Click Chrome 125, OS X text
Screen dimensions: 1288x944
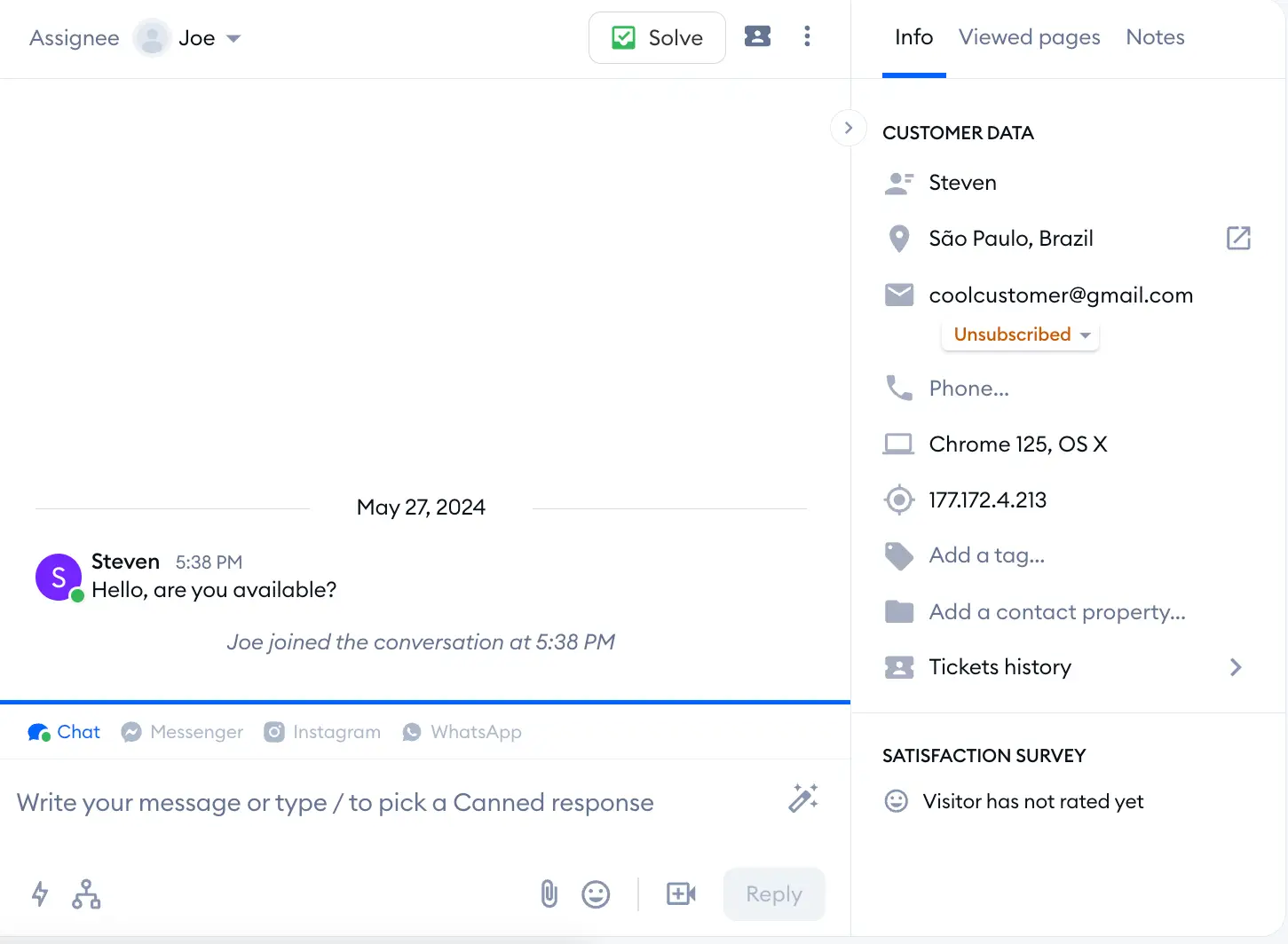click(x=1018, y=444)
